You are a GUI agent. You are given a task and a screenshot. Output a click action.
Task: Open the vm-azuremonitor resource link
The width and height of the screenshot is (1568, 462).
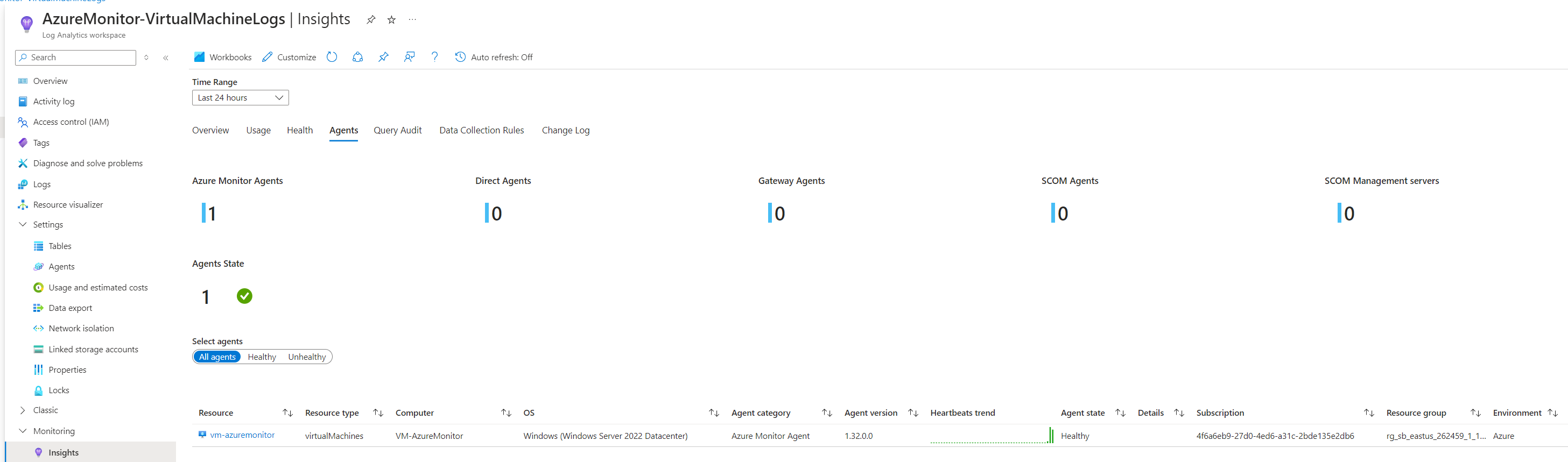(242, 435)
